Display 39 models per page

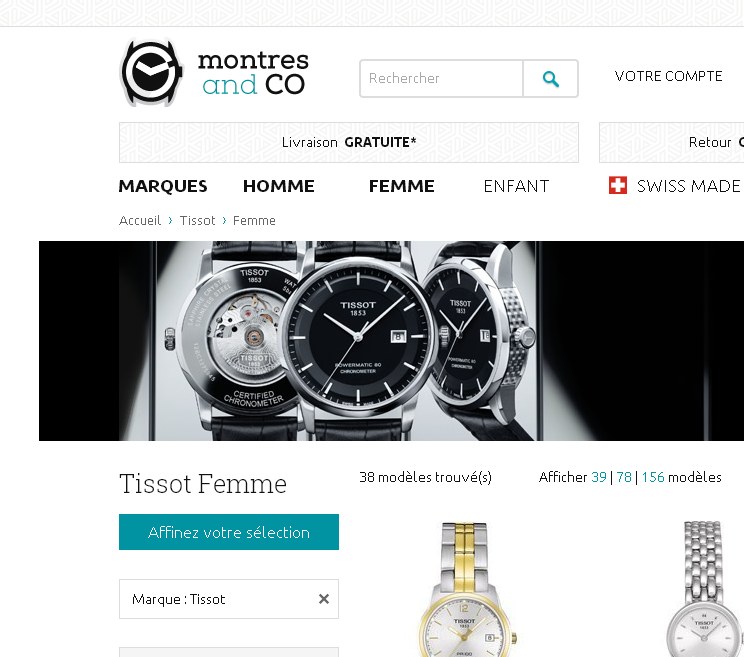coord(599,477)
